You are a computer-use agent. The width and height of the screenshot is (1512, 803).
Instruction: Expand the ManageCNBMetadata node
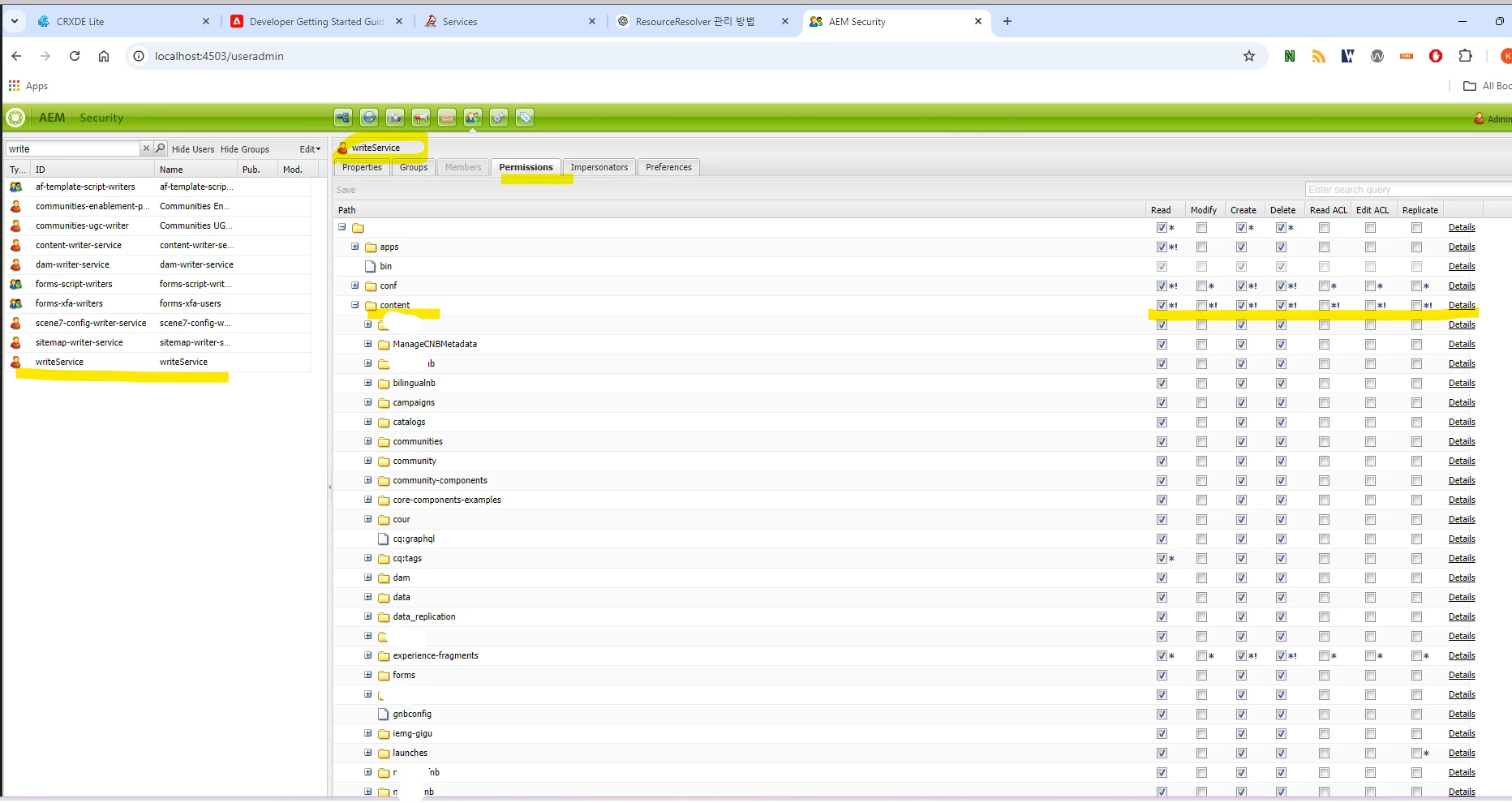(367, 344)
